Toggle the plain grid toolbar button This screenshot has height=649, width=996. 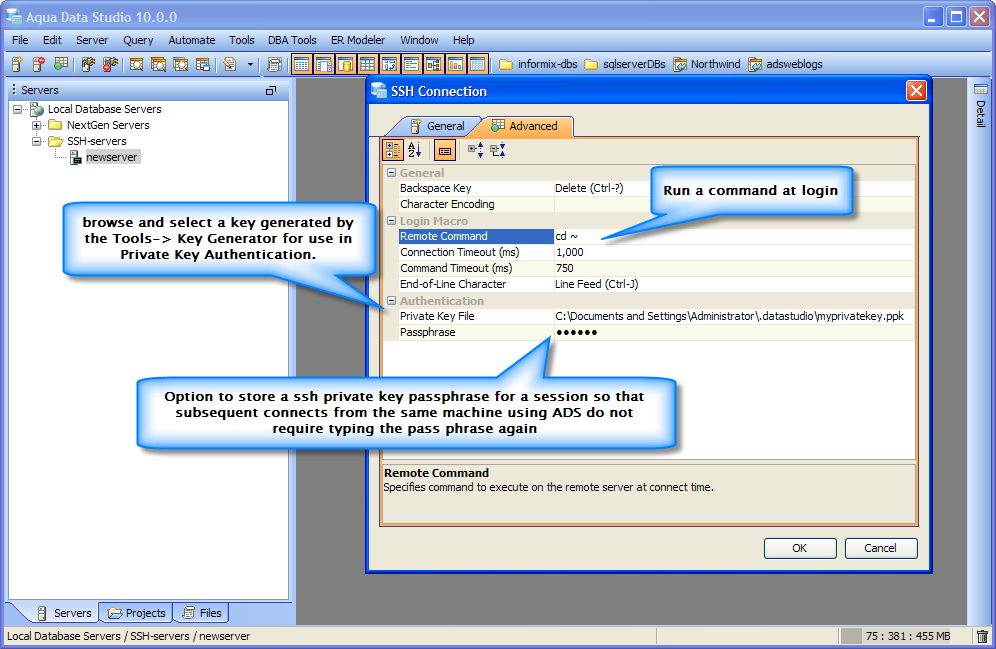[367, 64]
